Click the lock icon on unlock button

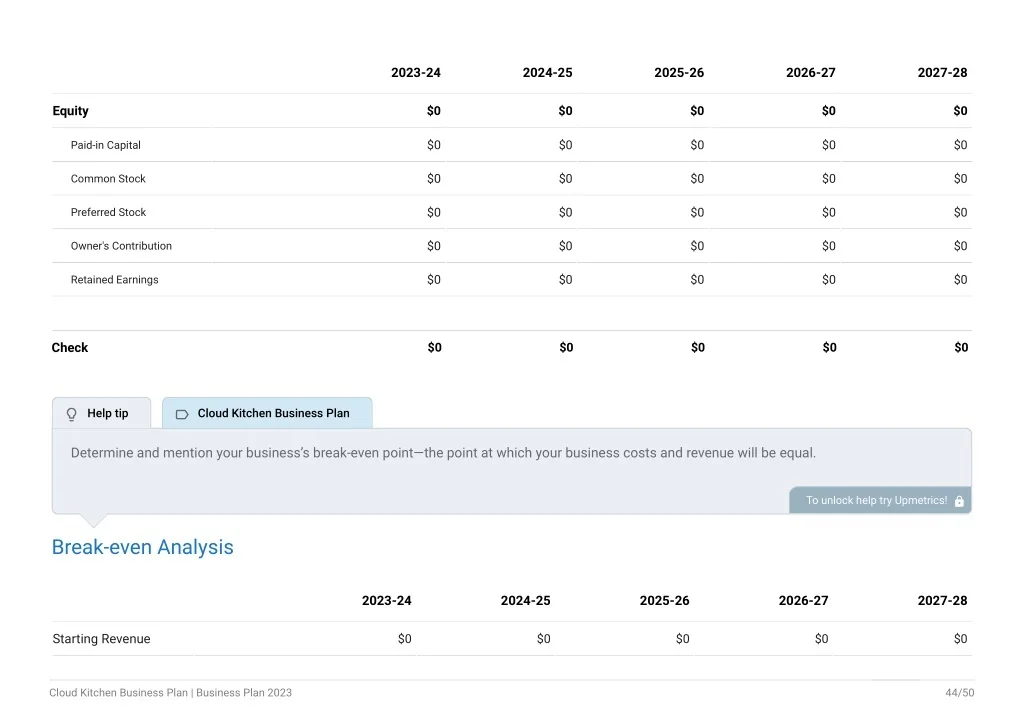(x=959, y=501)
